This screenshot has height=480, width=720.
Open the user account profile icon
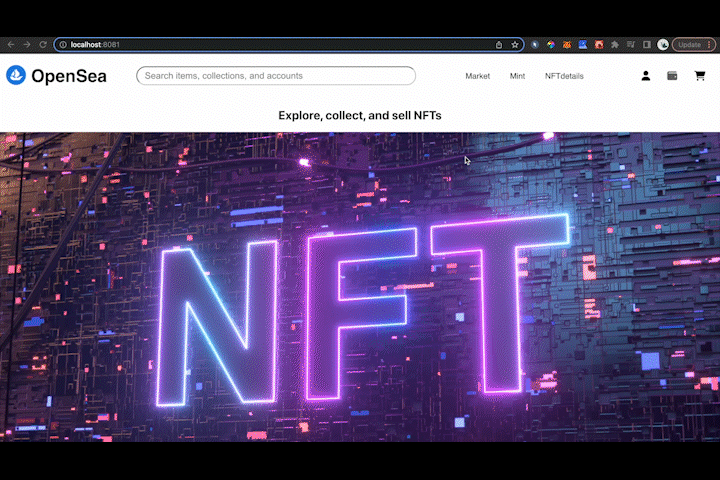coord(646,76)
